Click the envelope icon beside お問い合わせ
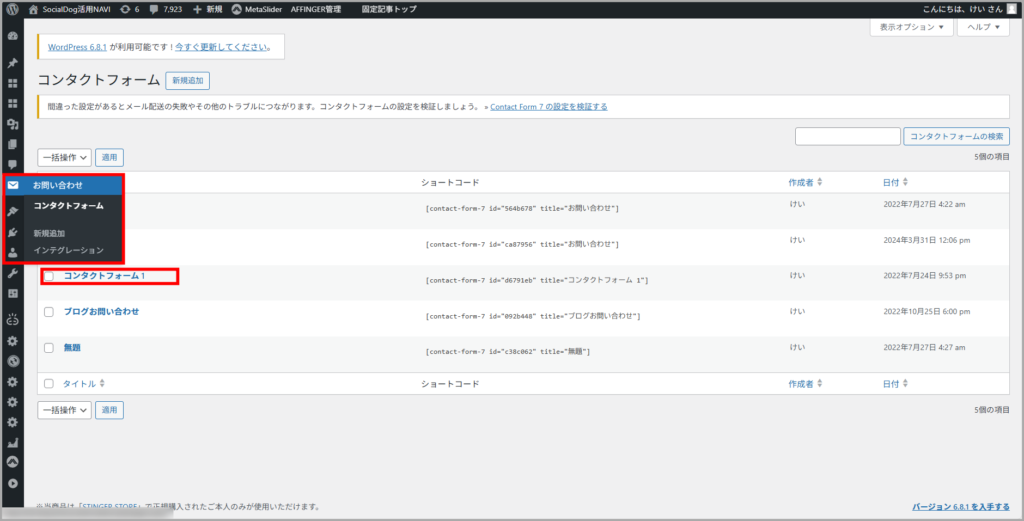This screenshot has height=521, width=1024. pos(13,185)
